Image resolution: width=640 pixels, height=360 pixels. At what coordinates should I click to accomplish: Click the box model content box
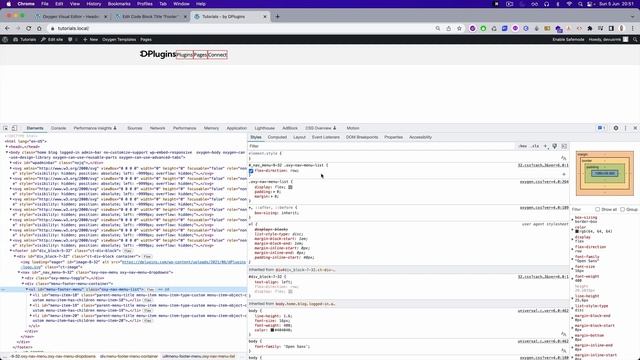(604, 173)
